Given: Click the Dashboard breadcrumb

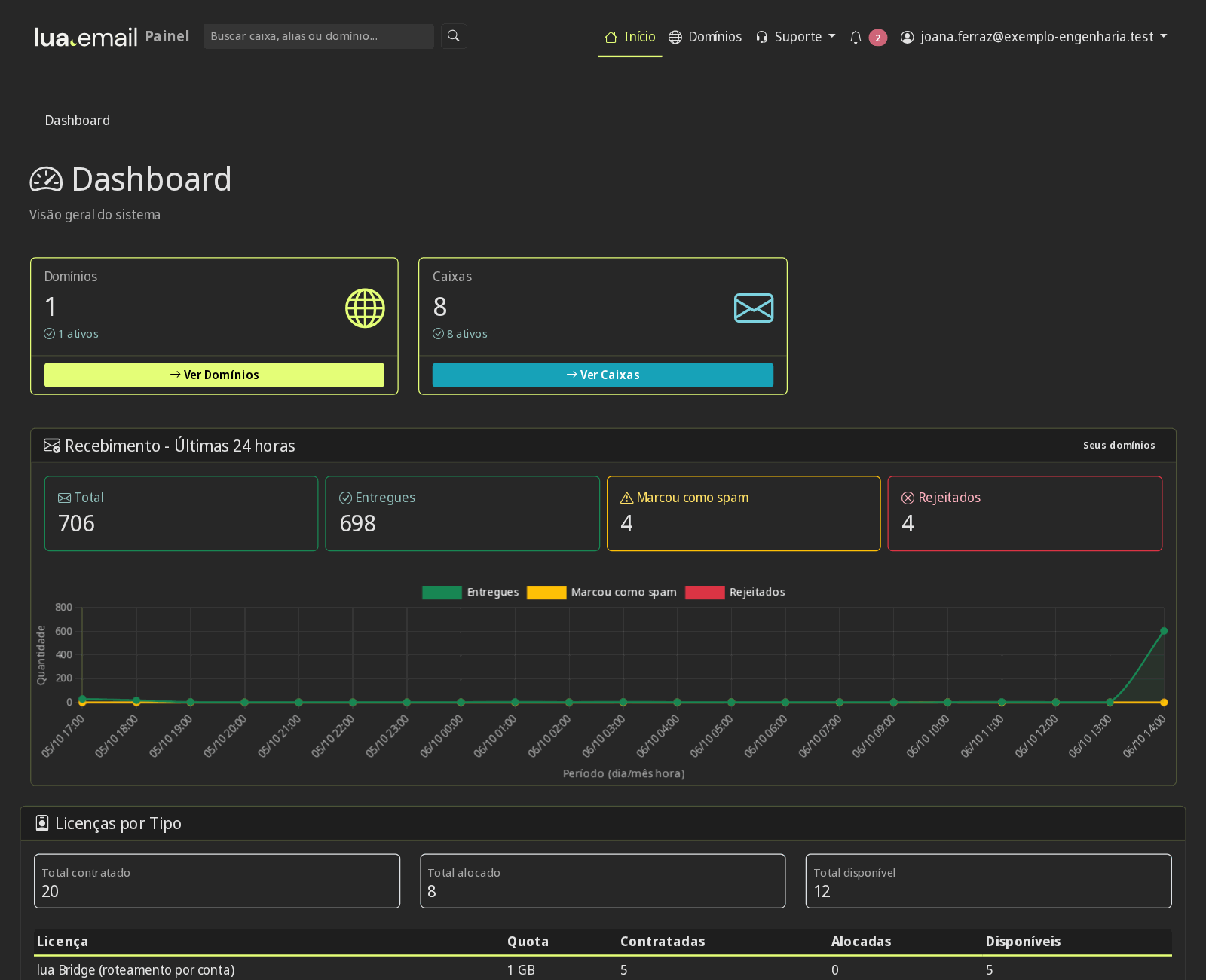Looking at the screenshot, I should tap(78, 121).
